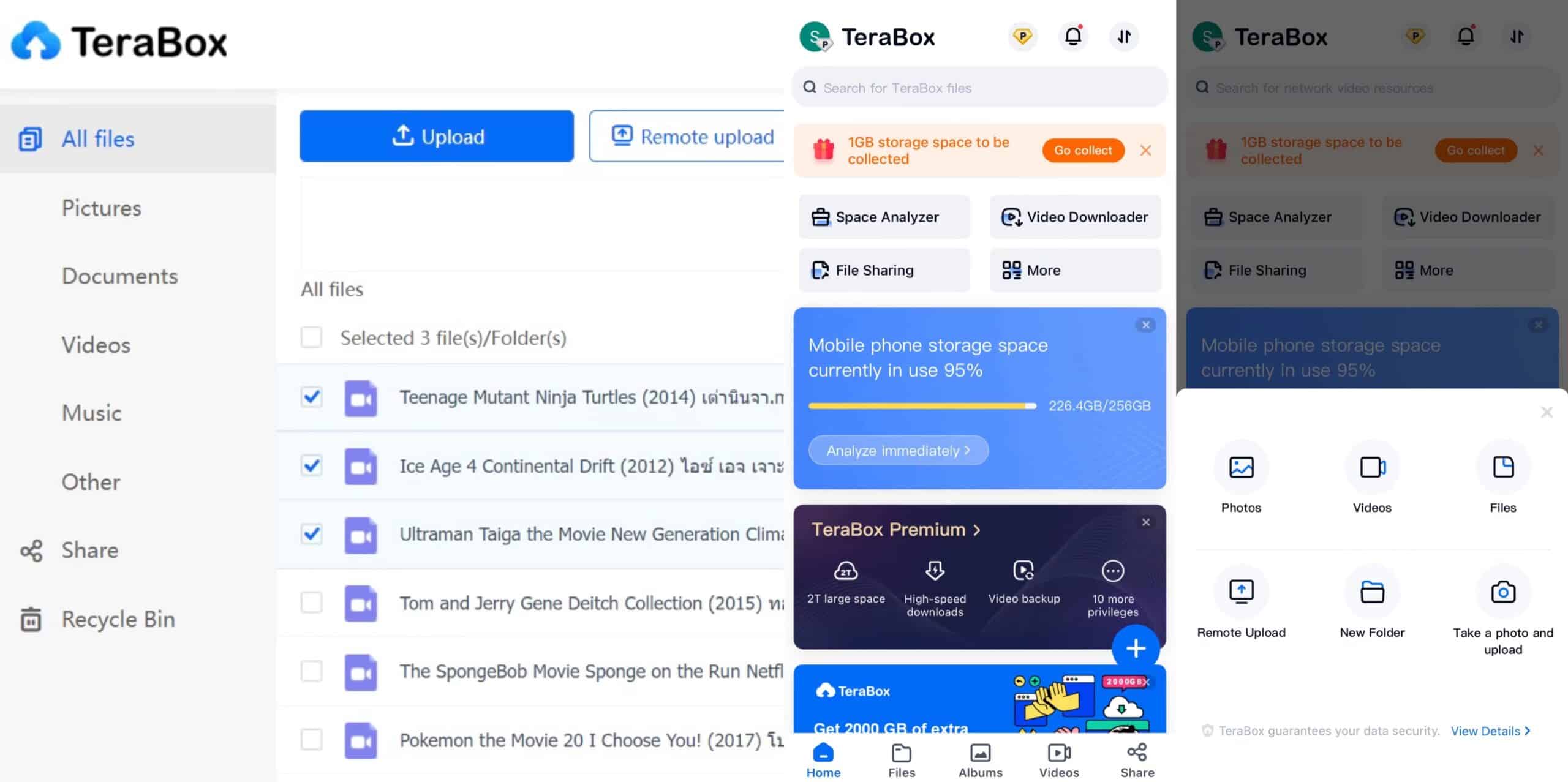Select the Albums tab in mobile navigation
The image size is (1568, 782).
[980, 760]
